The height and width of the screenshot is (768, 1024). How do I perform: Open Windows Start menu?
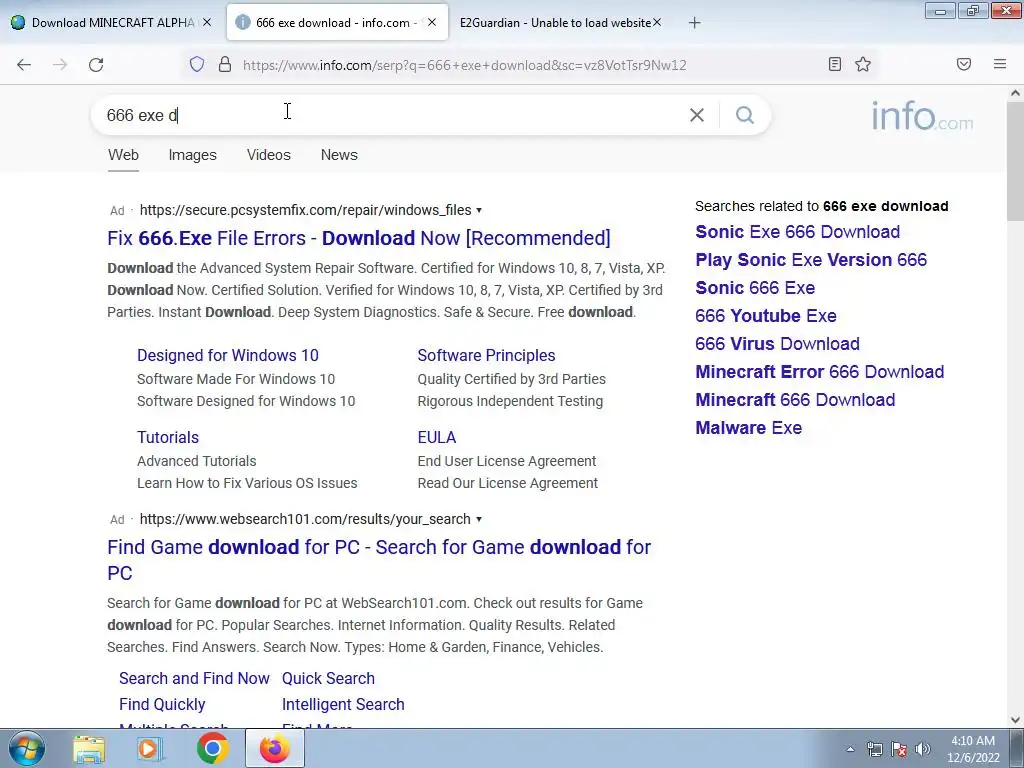pos(27,748)
